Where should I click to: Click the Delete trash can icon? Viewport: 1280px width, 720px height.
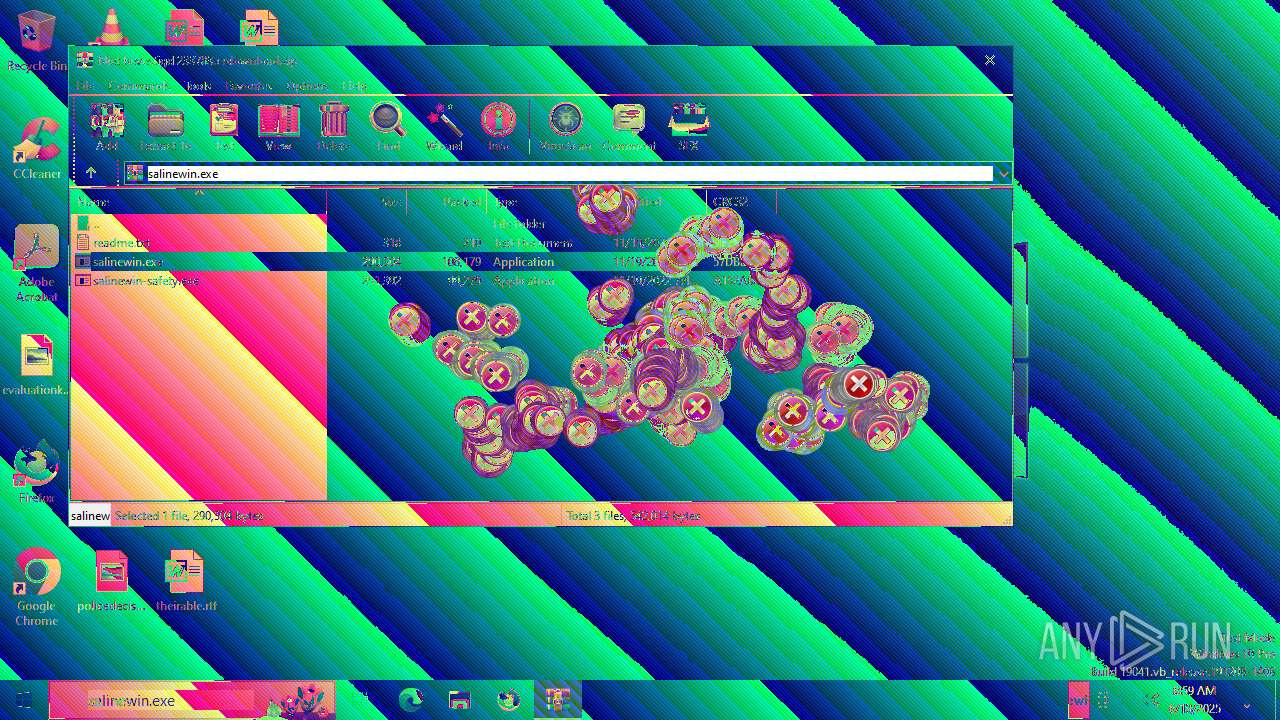pos(334,127)
